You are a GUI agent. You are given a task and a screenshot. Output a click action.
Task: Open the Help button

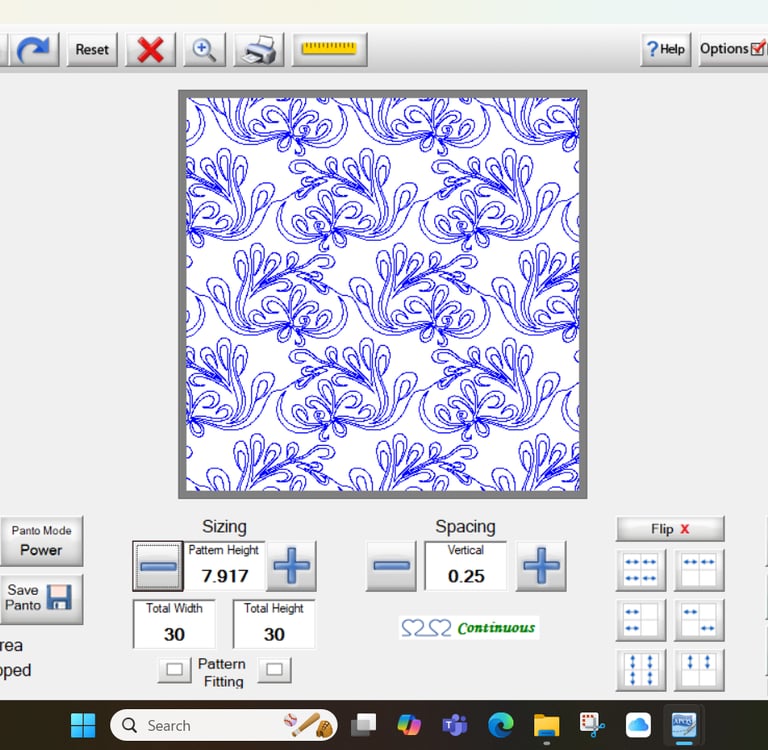click(x=665, y=49)
